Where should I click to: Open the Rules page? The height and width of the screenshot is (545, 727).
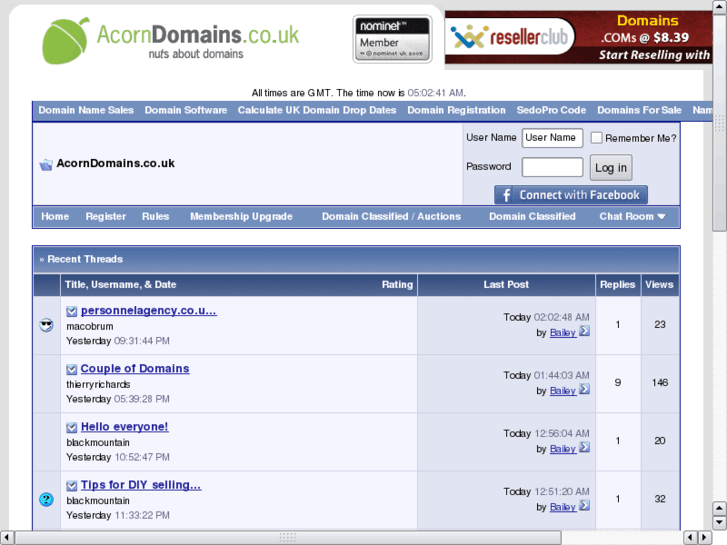tap(155, 217)
